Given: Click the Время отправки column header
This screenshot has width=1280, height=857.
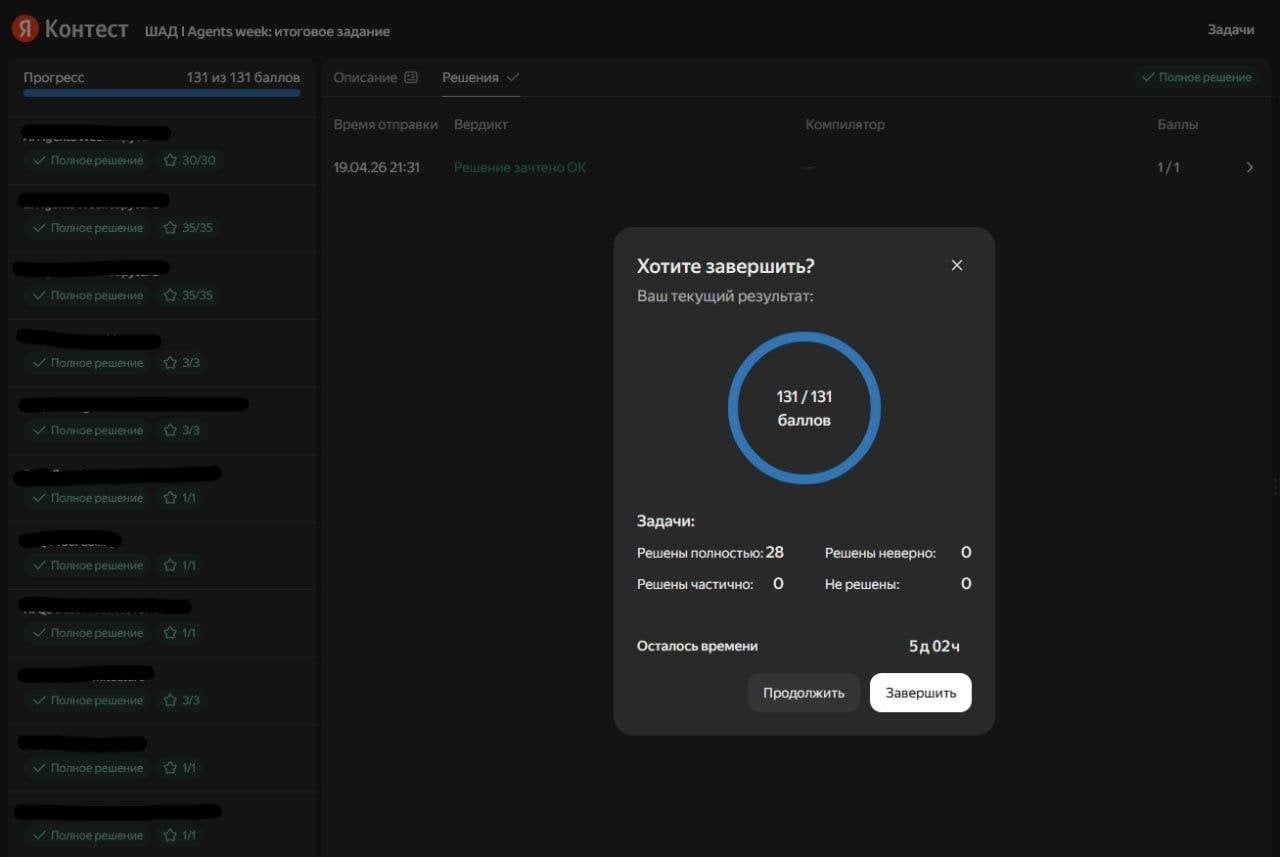Looking at the screenshot, I should pyautogui.click(x=386, y=124).
